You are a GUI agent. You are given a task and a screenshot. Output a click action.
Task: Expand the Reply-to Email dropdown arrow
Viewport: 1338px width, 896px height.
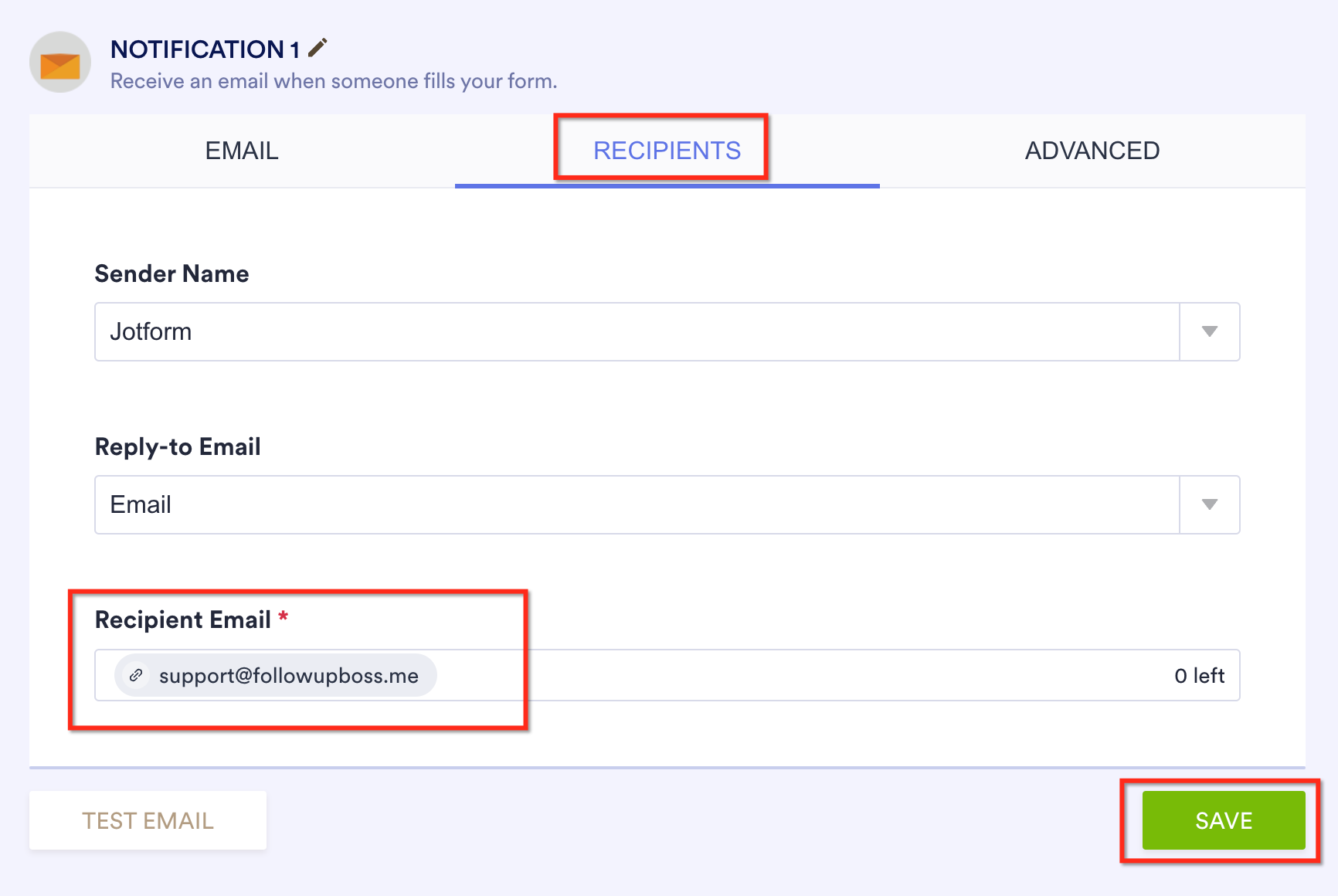[1210, 504]
